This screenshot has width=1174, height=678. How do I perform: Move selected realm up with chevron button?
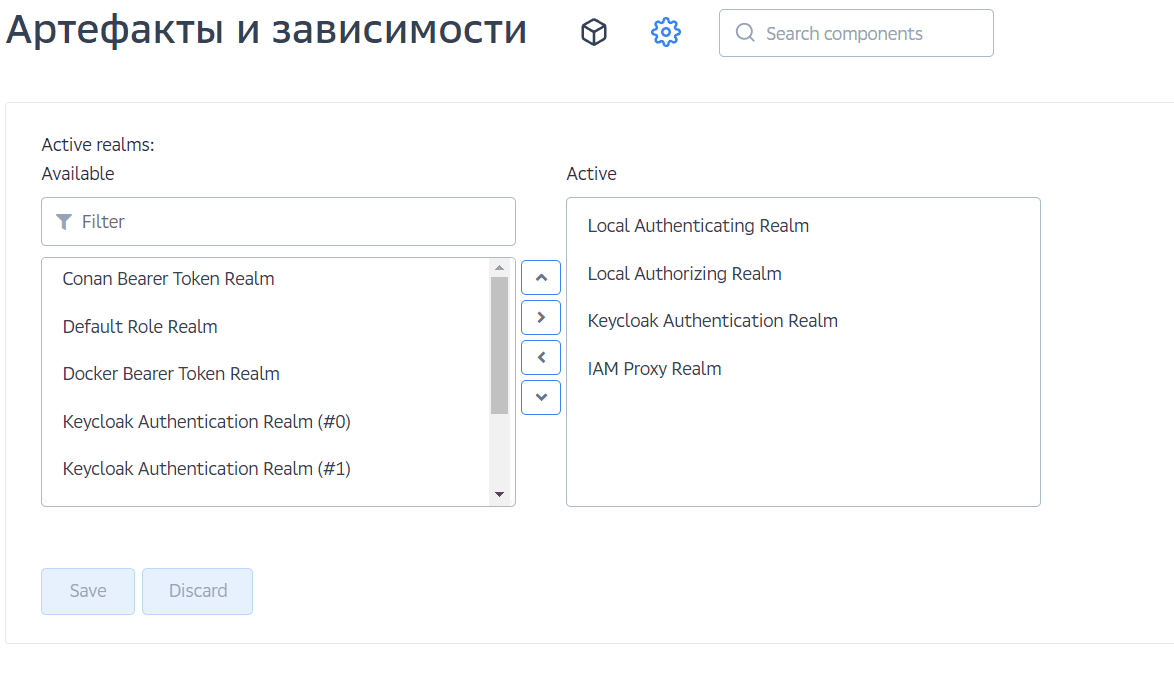click(x=541, y=277)
